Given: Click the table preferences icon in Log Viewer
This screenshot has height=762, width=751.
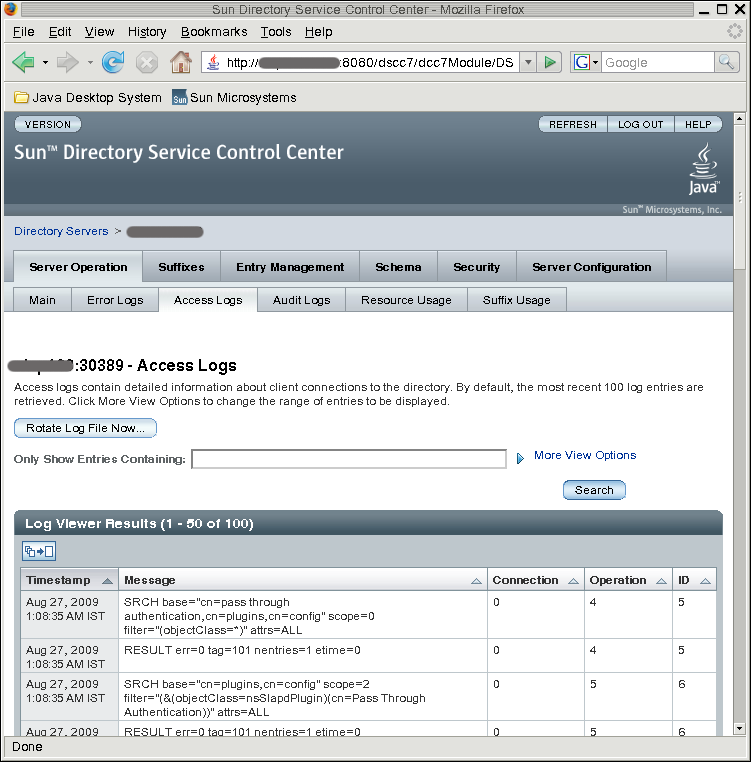Looking at the screenshot, I should tap(39, 552).
